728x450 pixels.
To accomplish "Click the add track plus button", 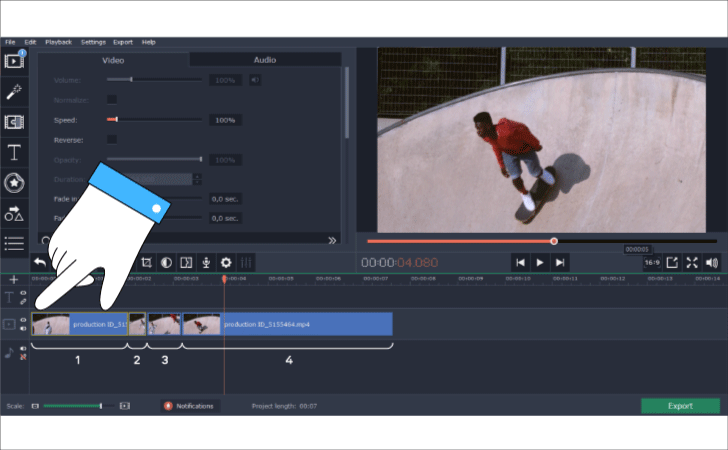I will 13,280.
